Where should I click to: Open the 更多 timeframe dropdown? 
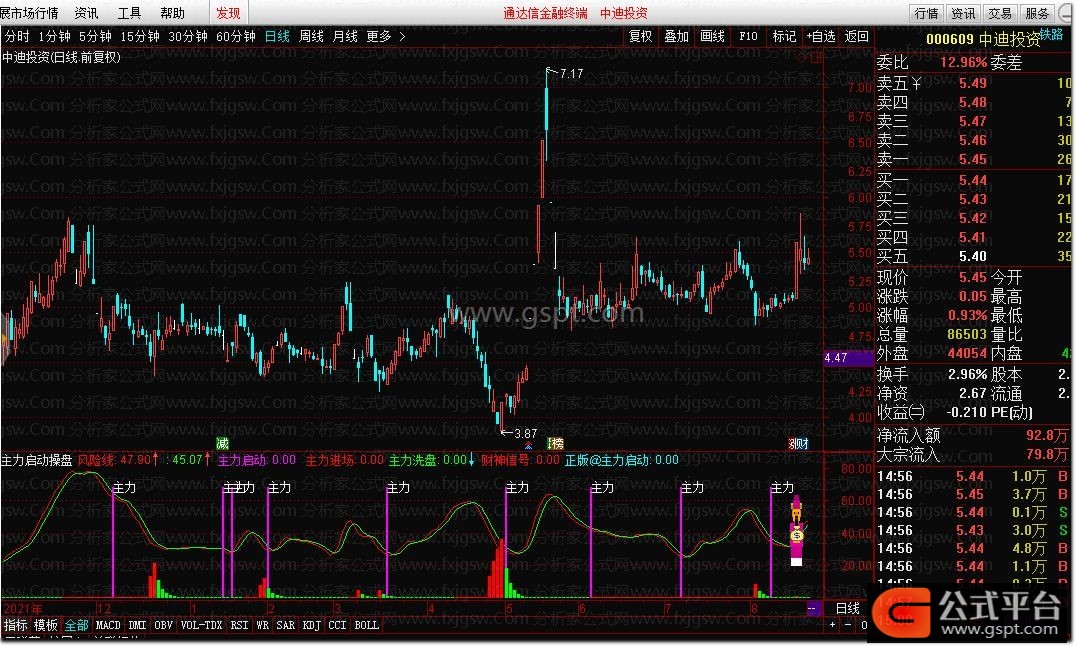point(378,36)
